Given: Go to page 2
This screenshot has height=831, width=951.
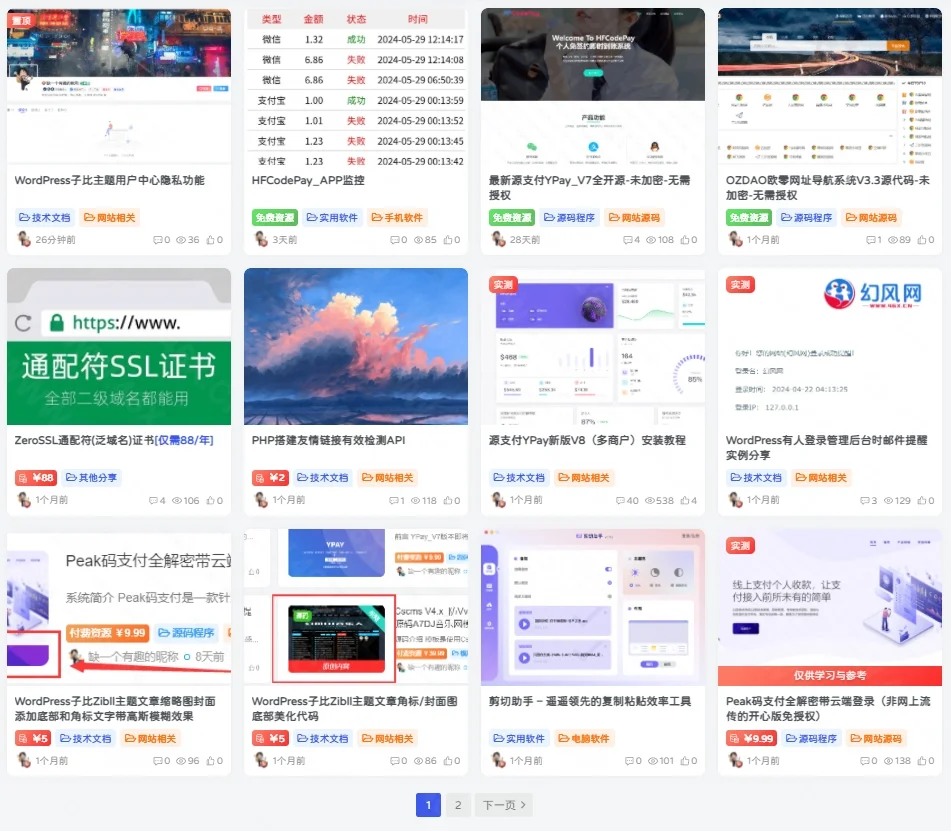Looking at the screenshot, I should pyautogui.click(x=458, y=805).
